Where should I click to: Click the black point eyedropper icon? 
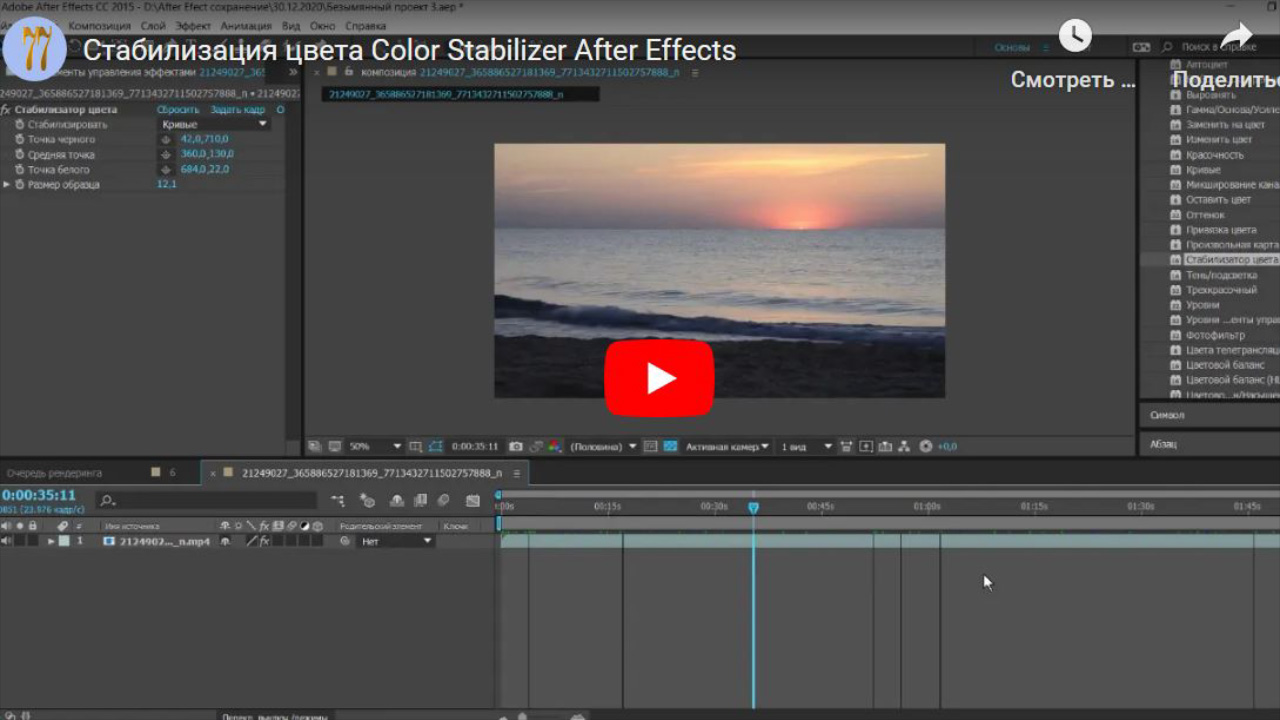click(x=166, y=139)
